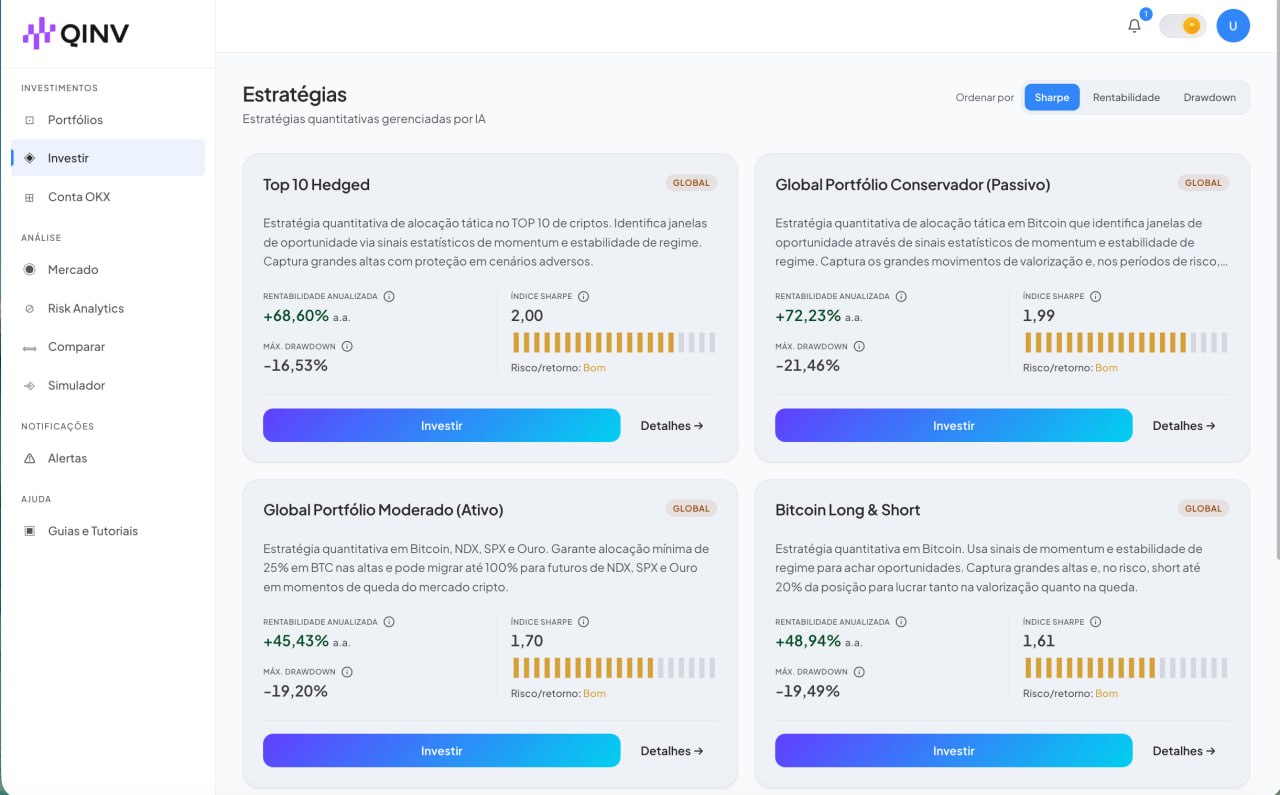Go to Mercado section
The width and height of the screenshot is (1280, 795).
pyautogui.click(x=108, y=270)
